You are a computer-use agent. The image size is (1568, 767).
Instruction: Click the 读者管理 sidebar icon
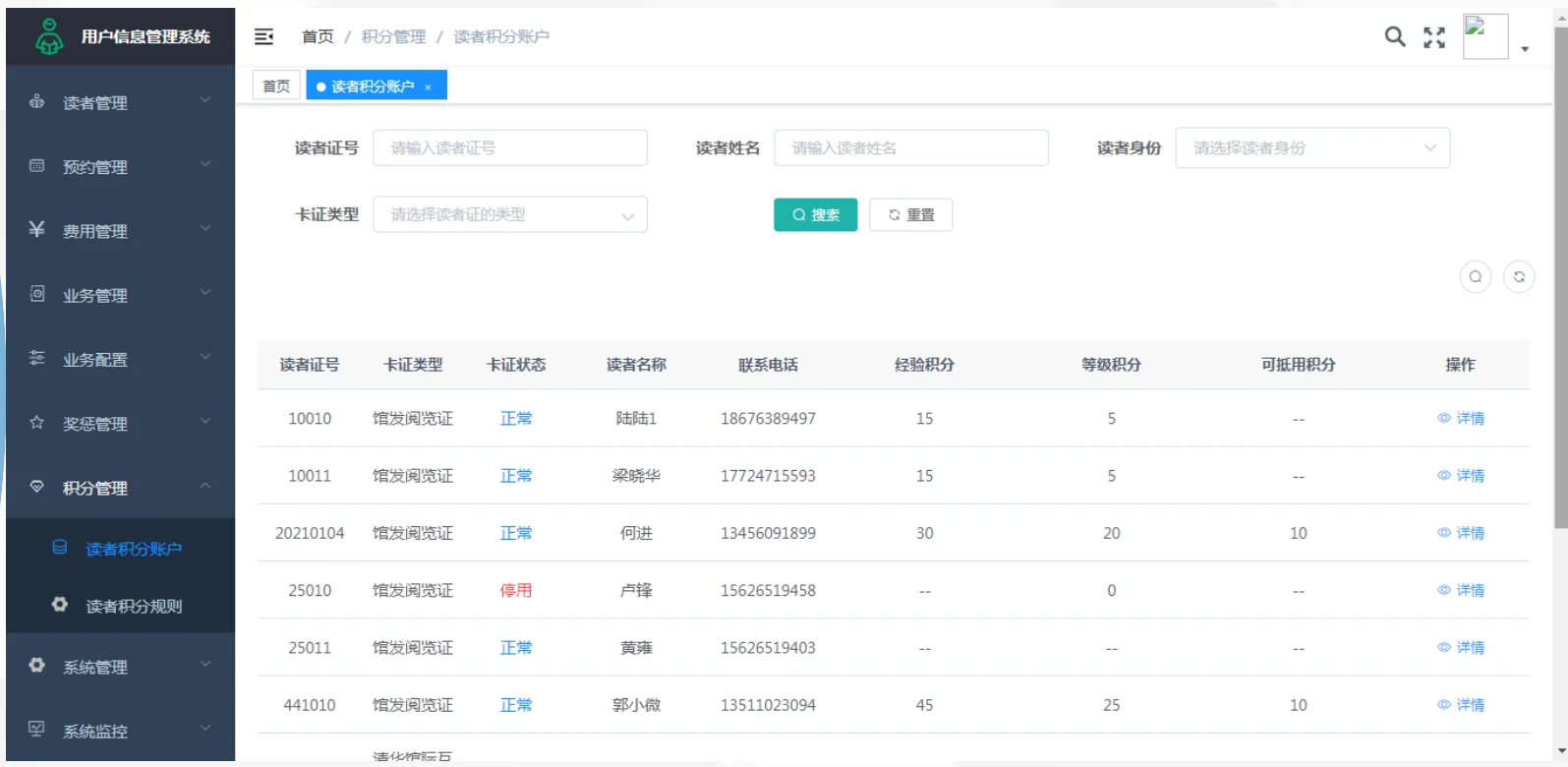(37, 101)
